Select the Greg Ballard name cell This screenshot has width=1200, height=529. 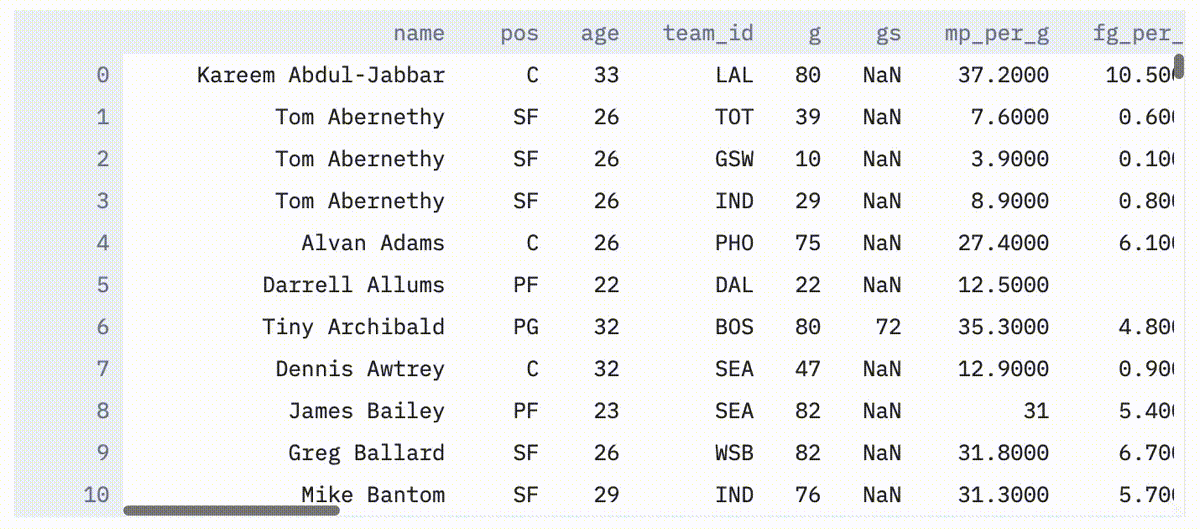click(367, 453)
